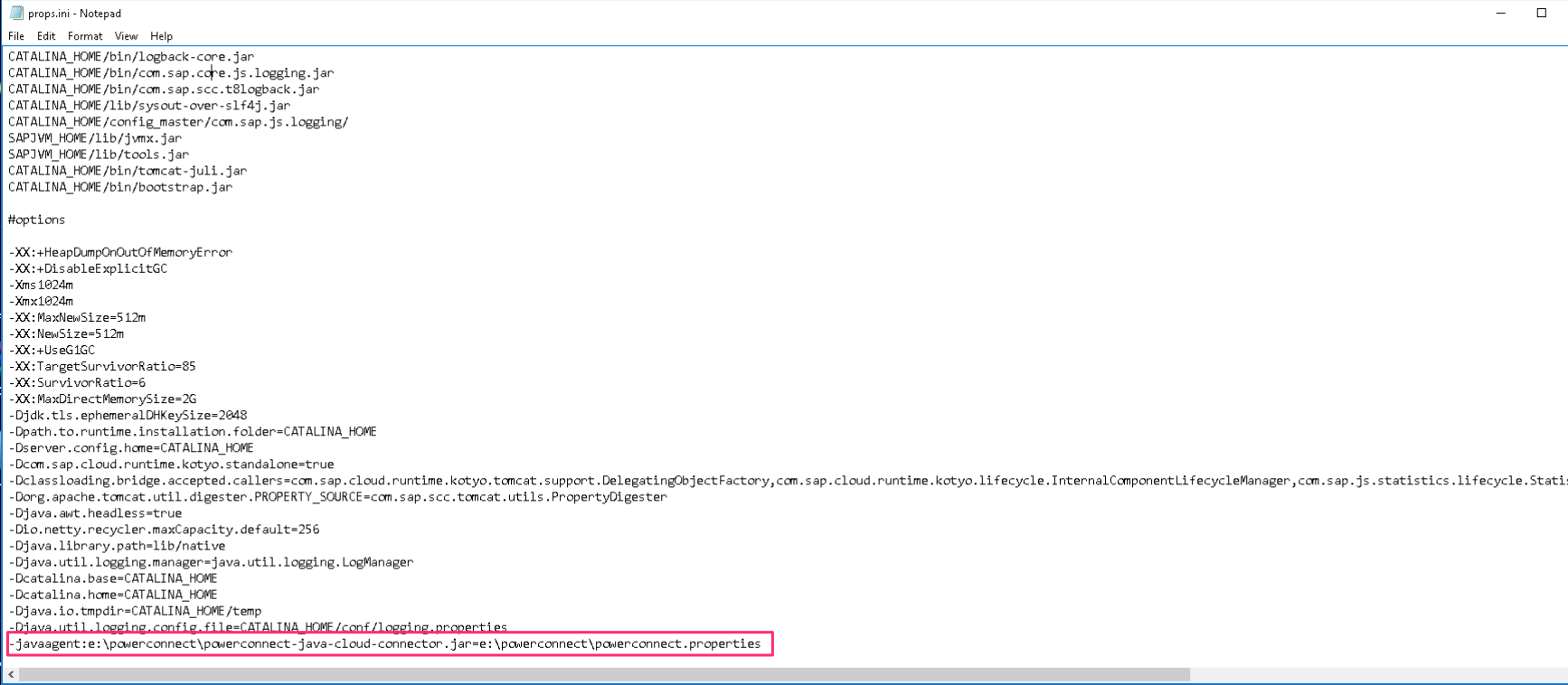The width and height of the screenshot is (1568, 685).
Task: Click the horizontal scrollbar thumb
Action: point(604,674)
